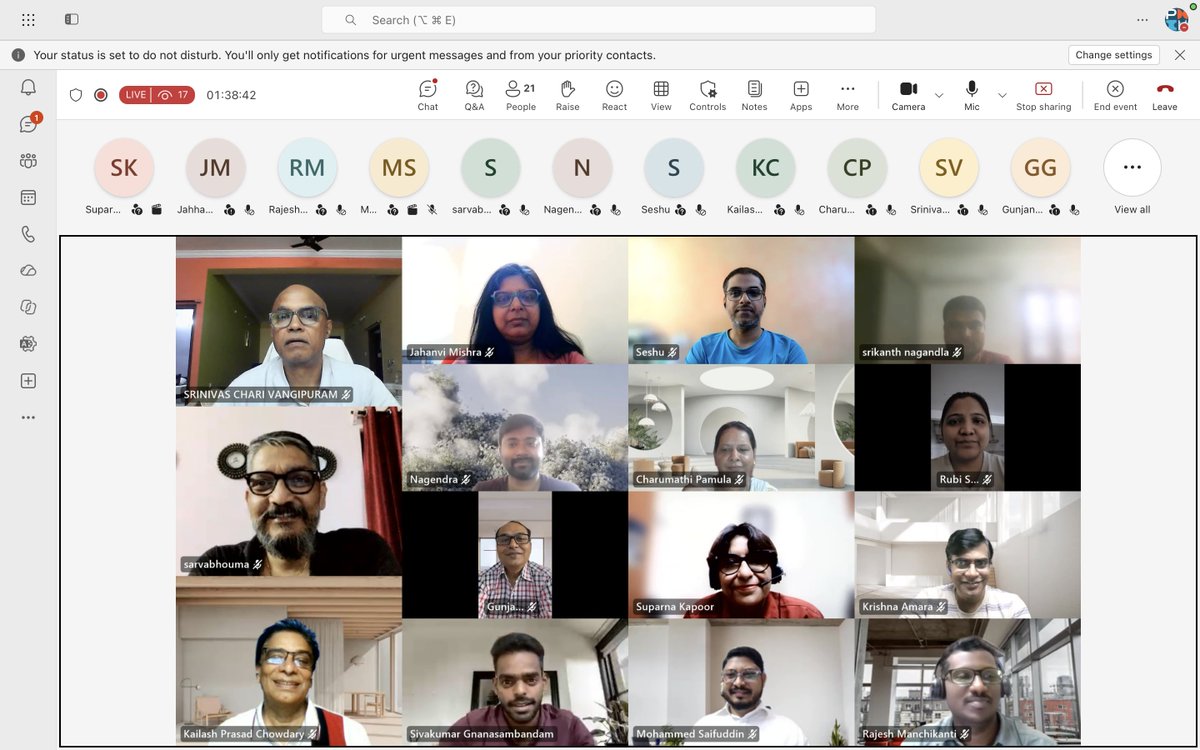Open the app launcher grid icon
Viewport: 1200px width, 750px height.
28,19
